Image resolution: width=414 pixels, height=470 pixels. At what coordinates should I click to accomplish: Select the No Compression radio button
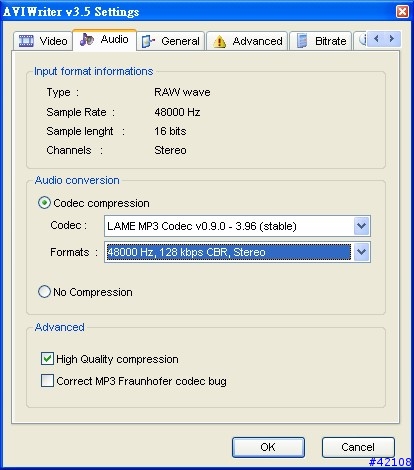coord(44,292)
